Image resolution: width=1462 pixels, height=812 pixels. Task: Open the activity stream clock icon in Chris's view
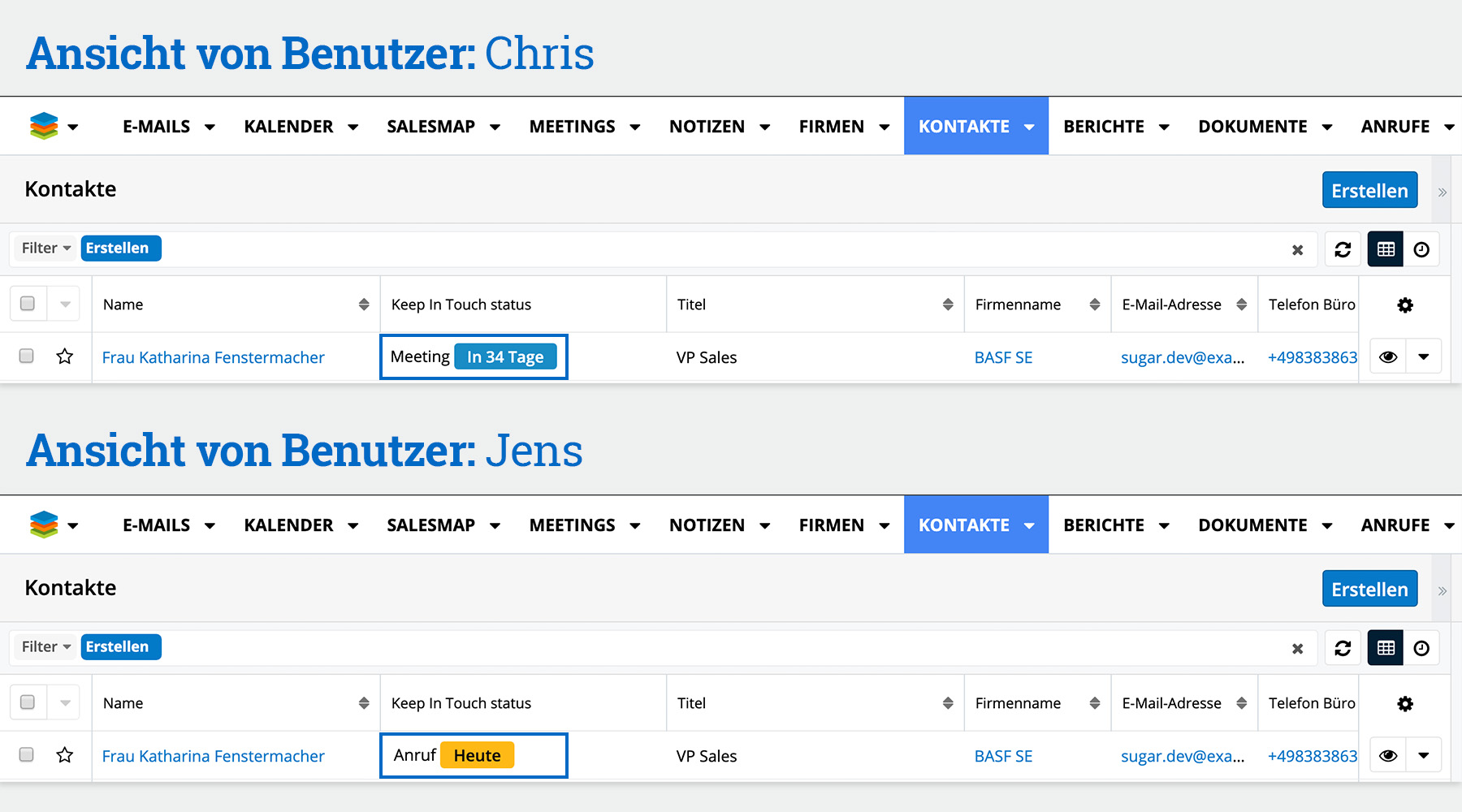tap(1421, 249)
